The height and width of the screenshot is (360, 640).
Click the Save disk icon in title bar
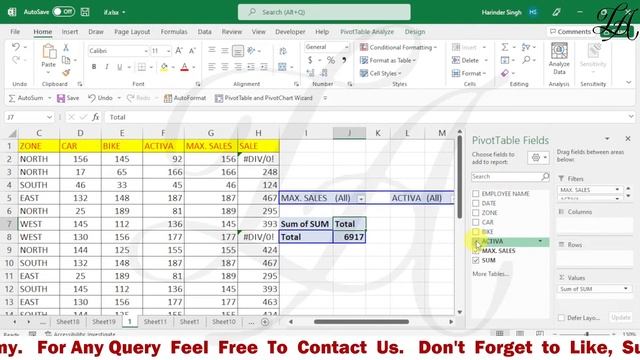[x=85, y=12]
